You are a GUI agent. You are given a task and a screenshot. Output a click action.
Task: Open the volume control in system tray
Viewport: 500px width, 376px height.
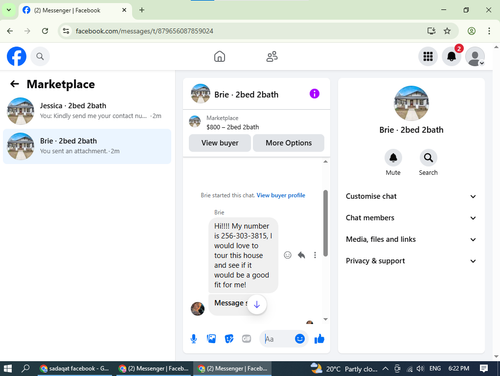click(x=420, y=369)
